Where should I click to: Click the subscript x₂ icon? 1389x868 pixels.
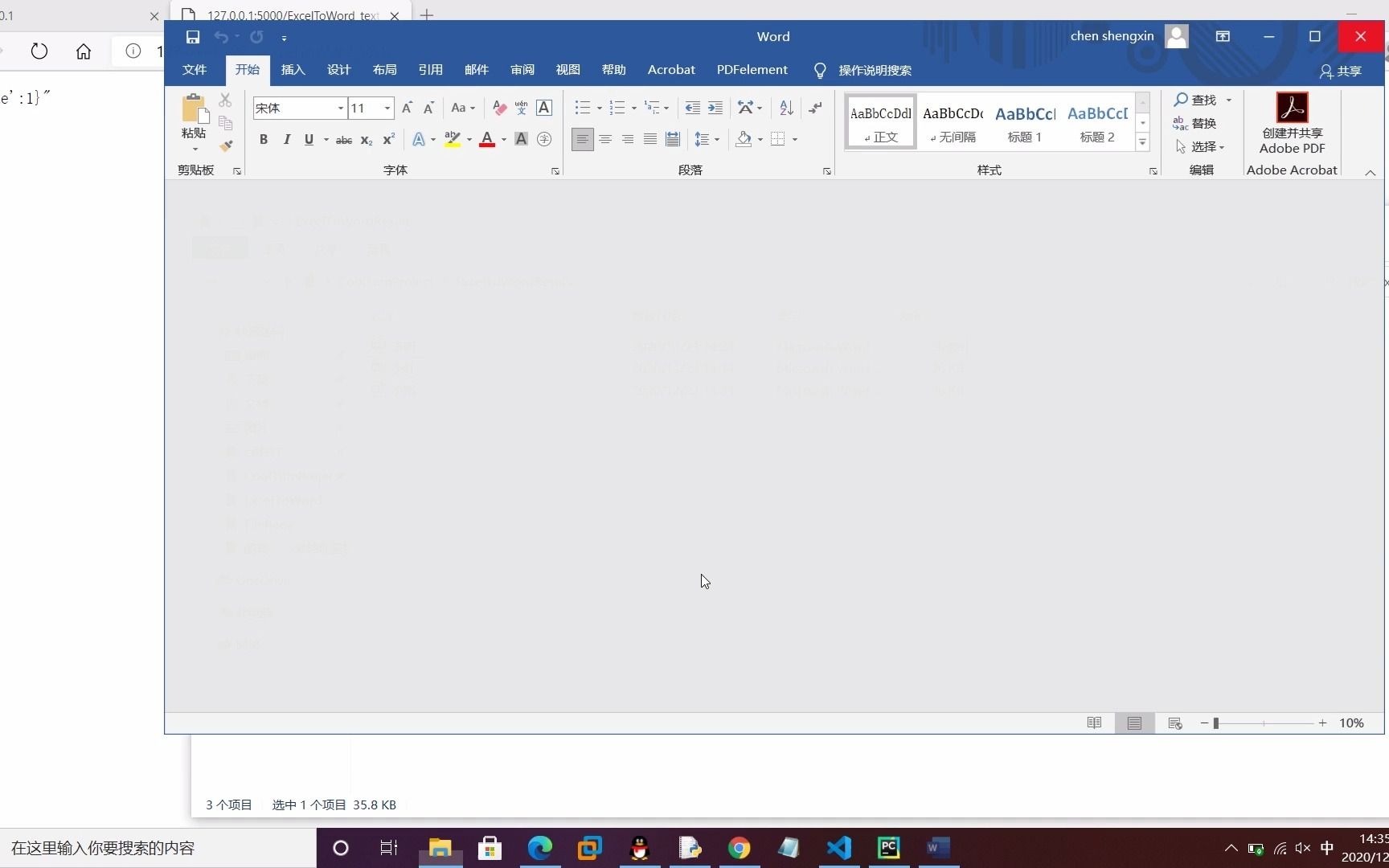point(367,140)
